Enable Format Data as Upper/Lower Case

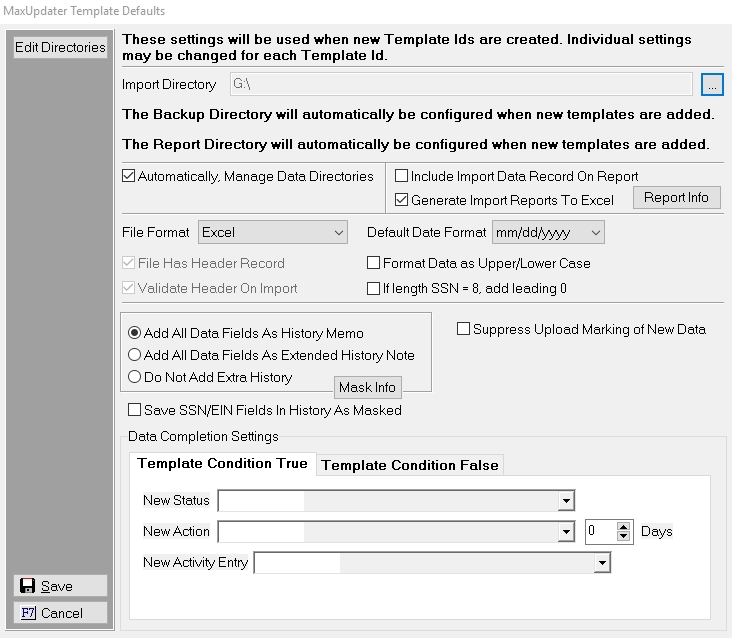coord(374,264)
